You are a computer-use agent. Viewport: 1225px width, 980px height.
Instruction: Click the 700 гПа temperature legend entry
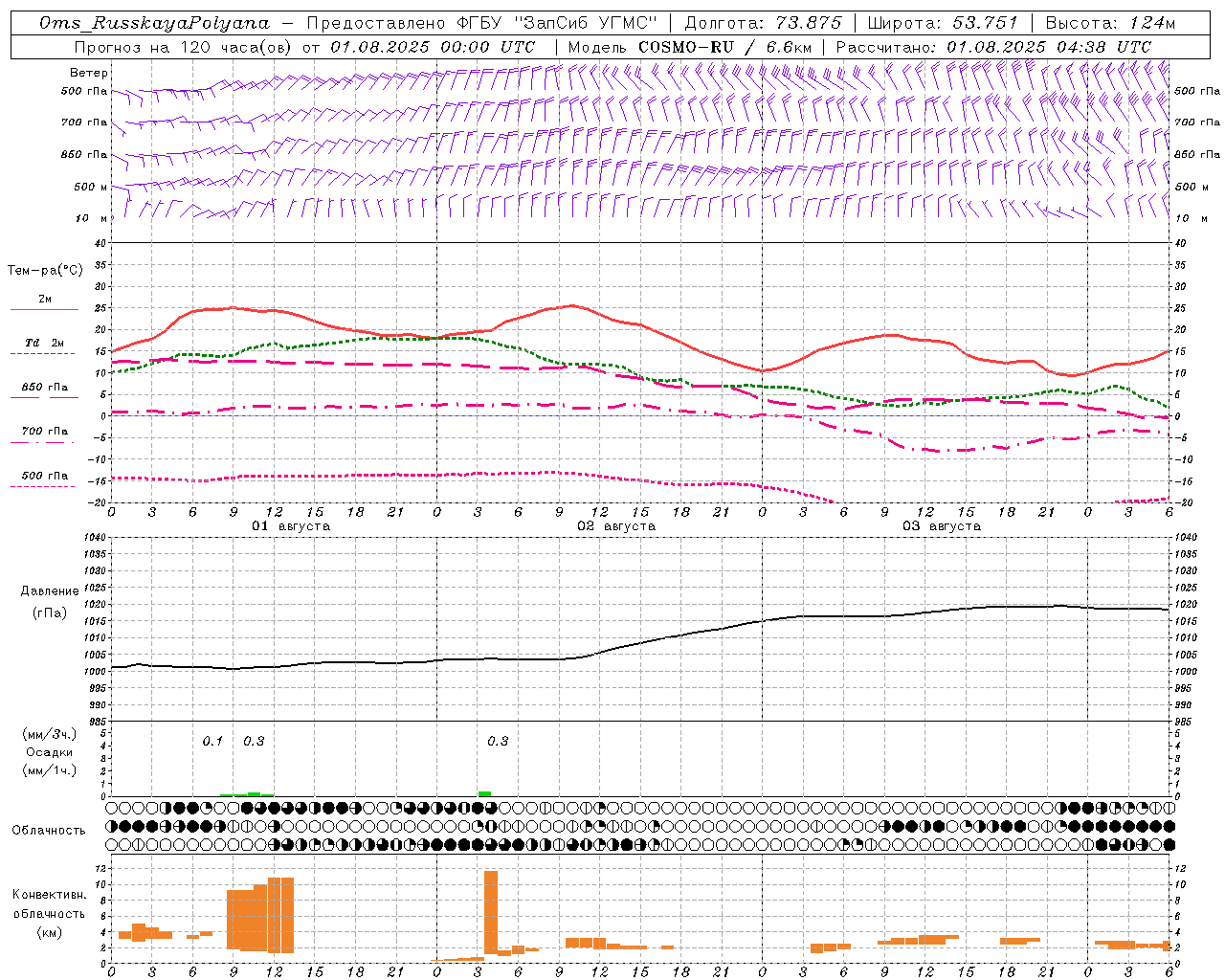pyautogui.click(x=44, y=432)
